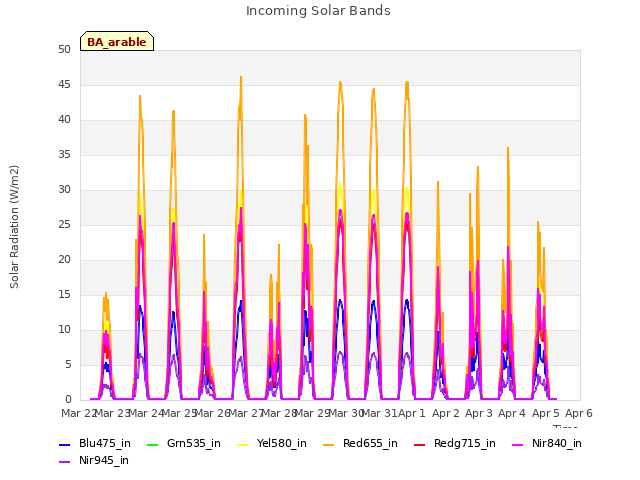The height and width of the screenshot is (480, 640).
Task: Select the Redg715_in legend label
Action: click(465, 444)
